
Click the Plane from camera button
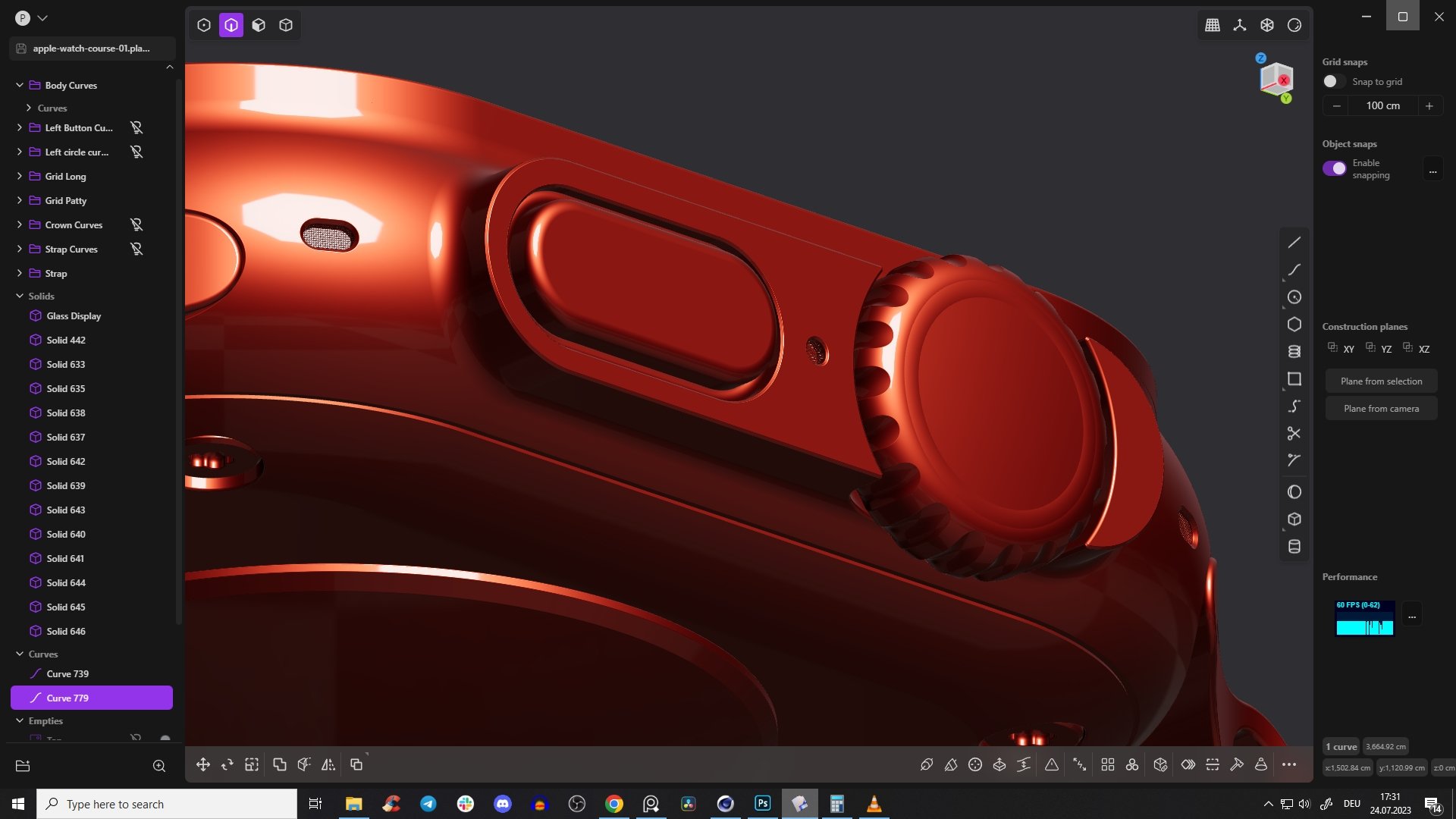click(x=1380, y=409)
